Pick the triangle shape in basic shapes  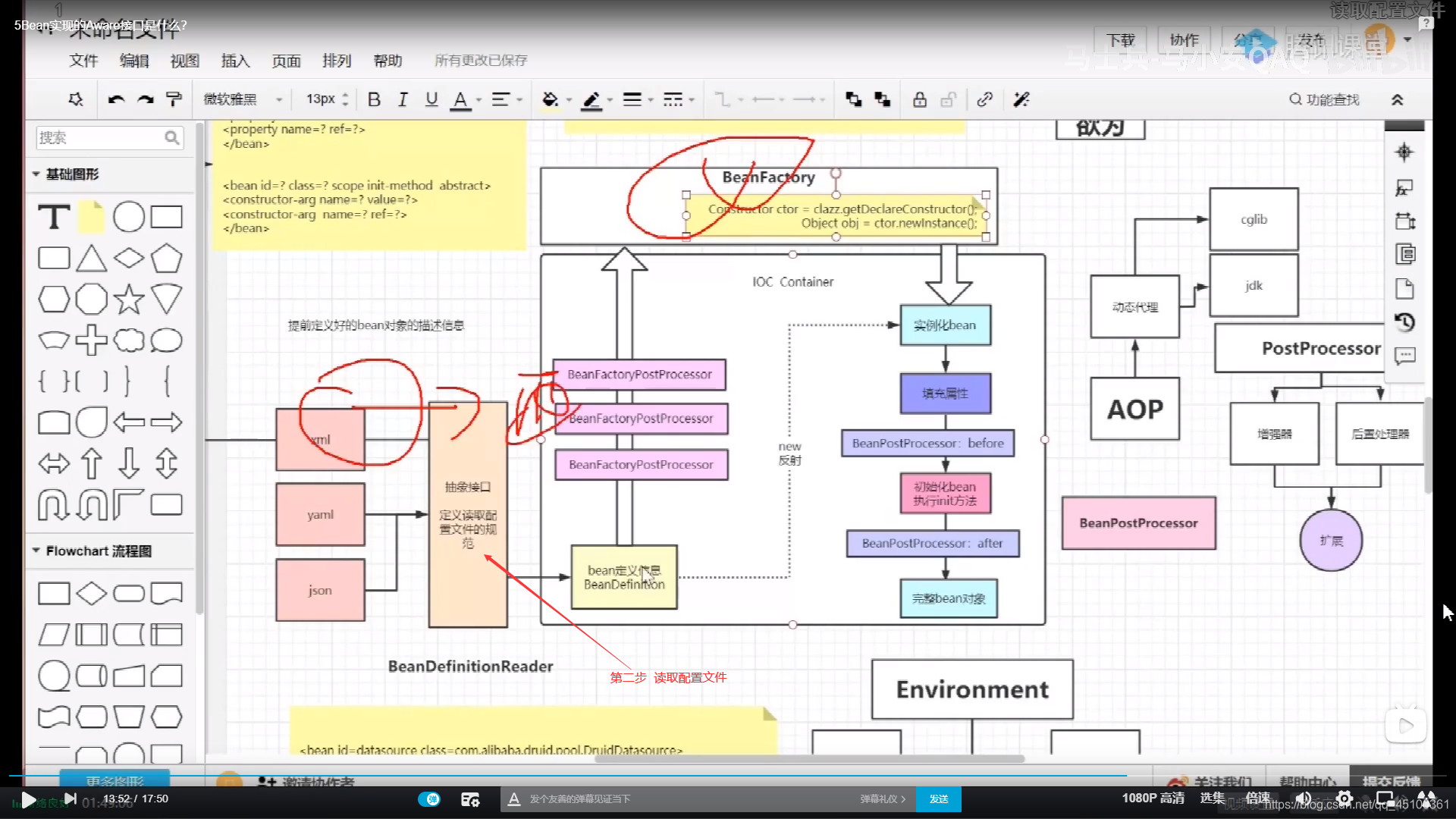tap(91, 258)
